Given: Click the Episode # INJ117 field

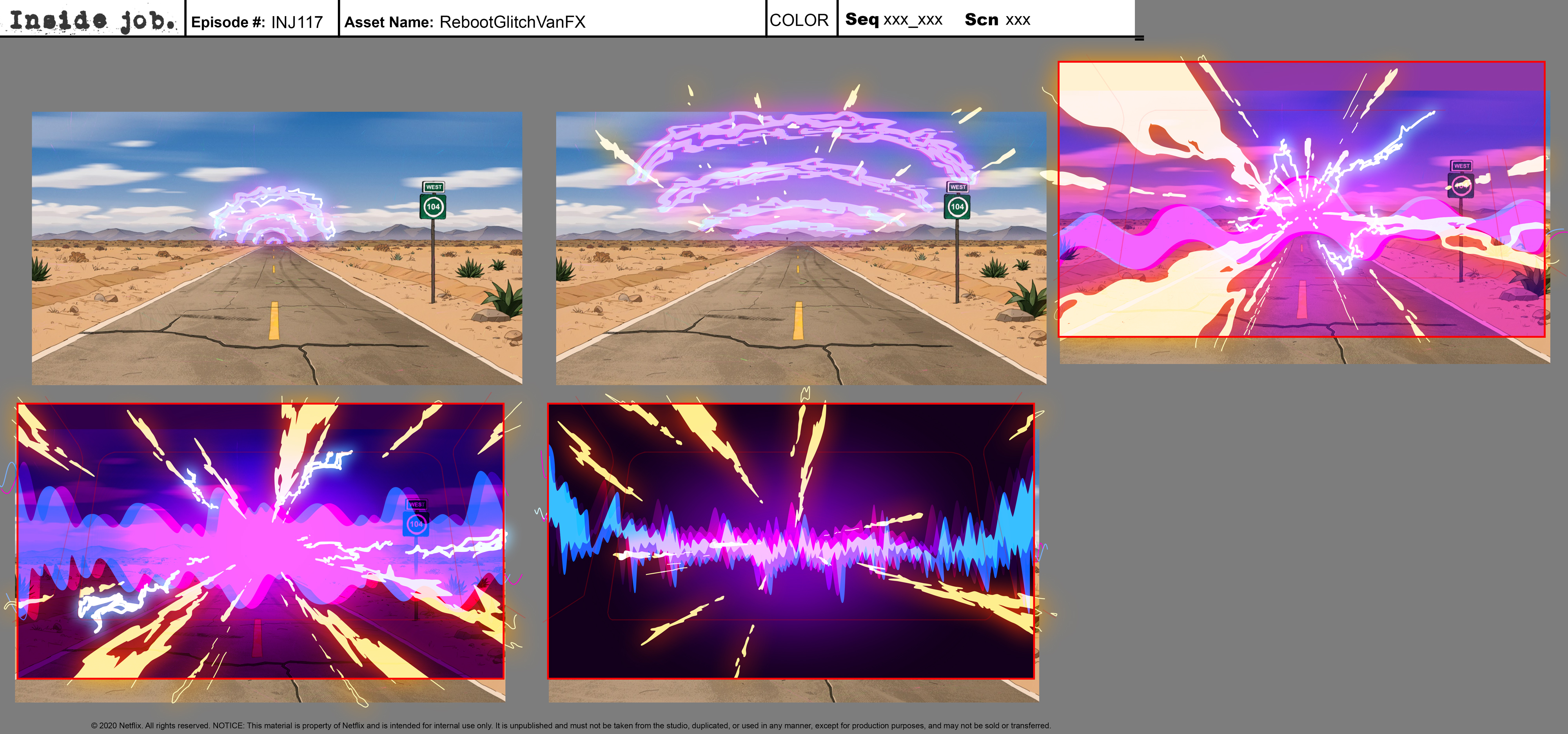Looking at the screenshot, I should [x=257, y=22].
